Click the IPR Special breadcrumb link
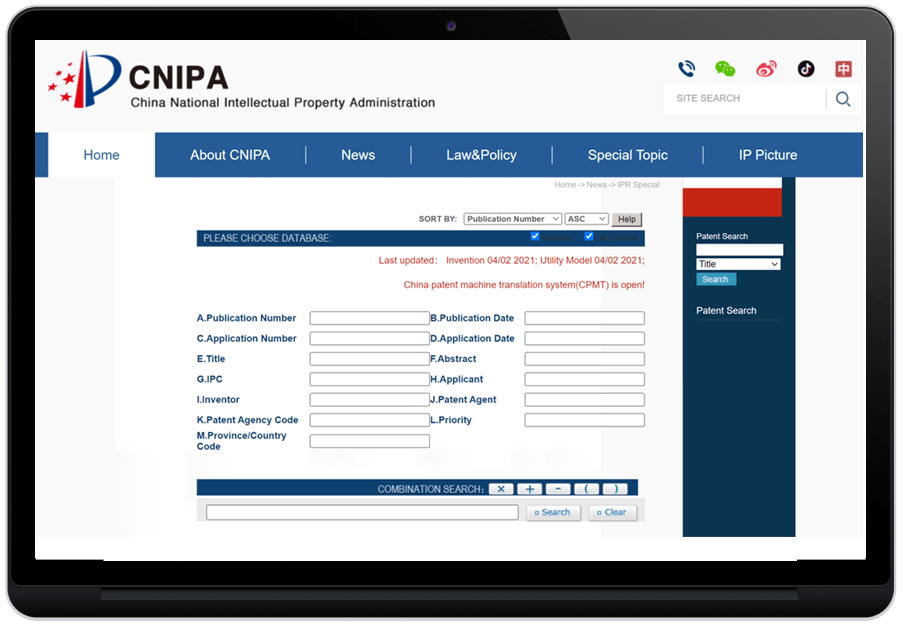Viewport: 901px width, 626px height. [x=640, y=184]
